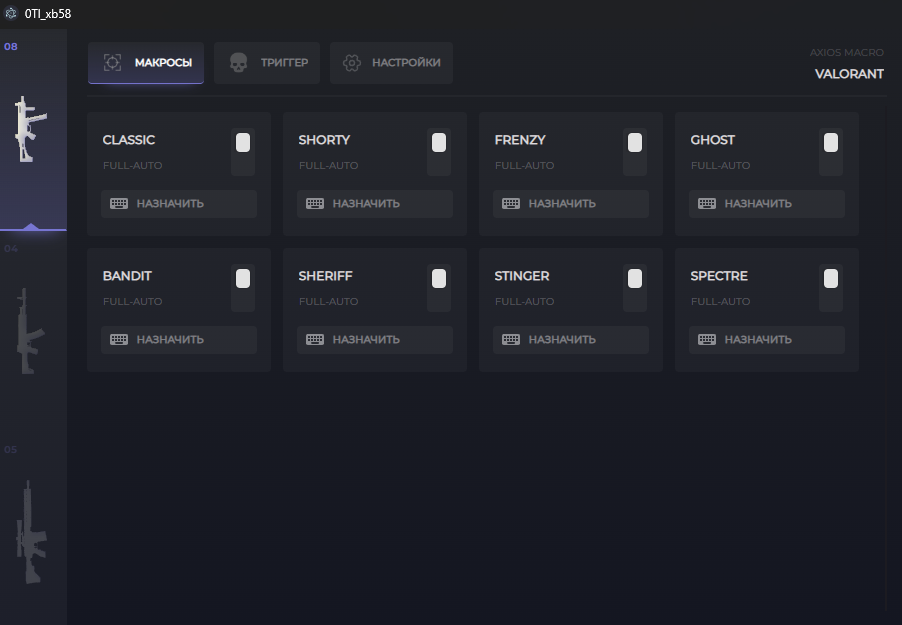This screenshot has width=902, height=625.
Task: Assign a key for SHORTY via НАЗНАЧИТЬ
Action: tap(375, 204)
